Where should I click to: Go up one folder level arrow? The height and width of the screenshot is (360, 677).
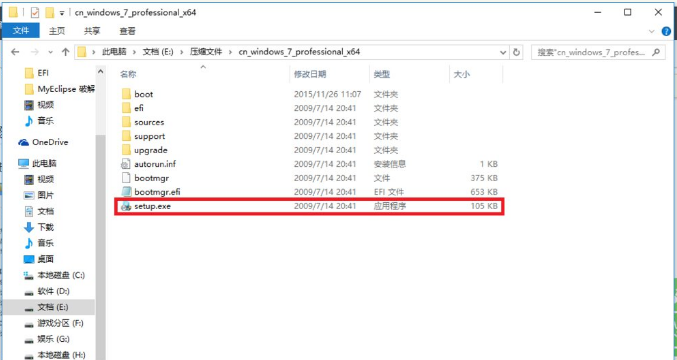tap(65, 52)
